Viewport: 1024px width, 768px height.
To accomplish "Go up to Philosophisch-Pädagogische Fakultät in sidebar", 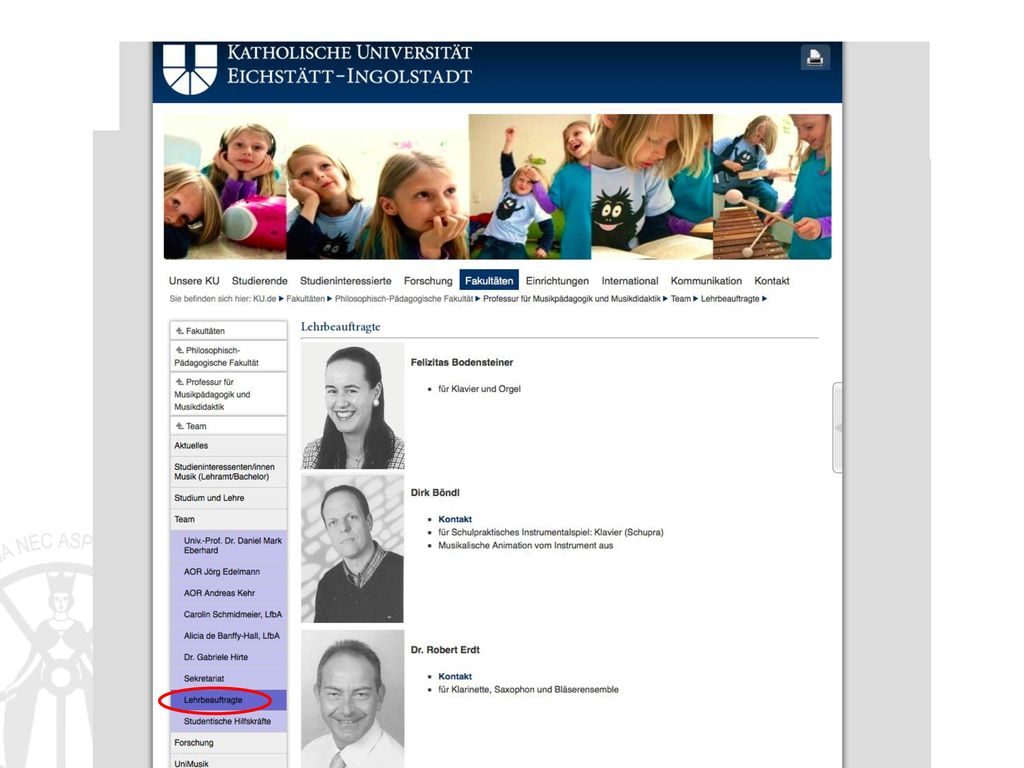I will pos(228,356).
